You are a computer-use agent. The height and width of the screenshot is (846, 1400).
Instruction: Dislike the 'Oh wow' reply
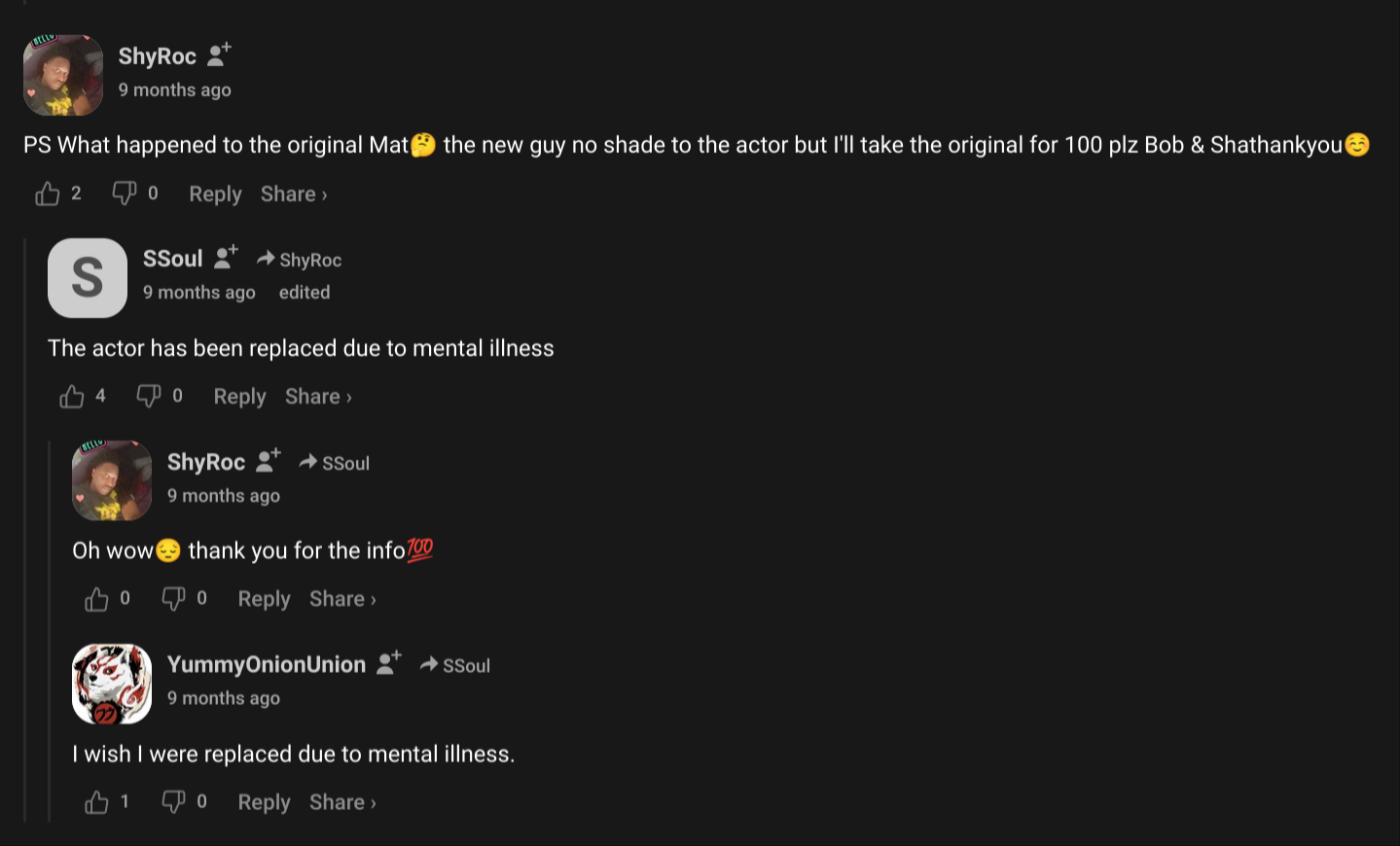[x=173, y=599]
